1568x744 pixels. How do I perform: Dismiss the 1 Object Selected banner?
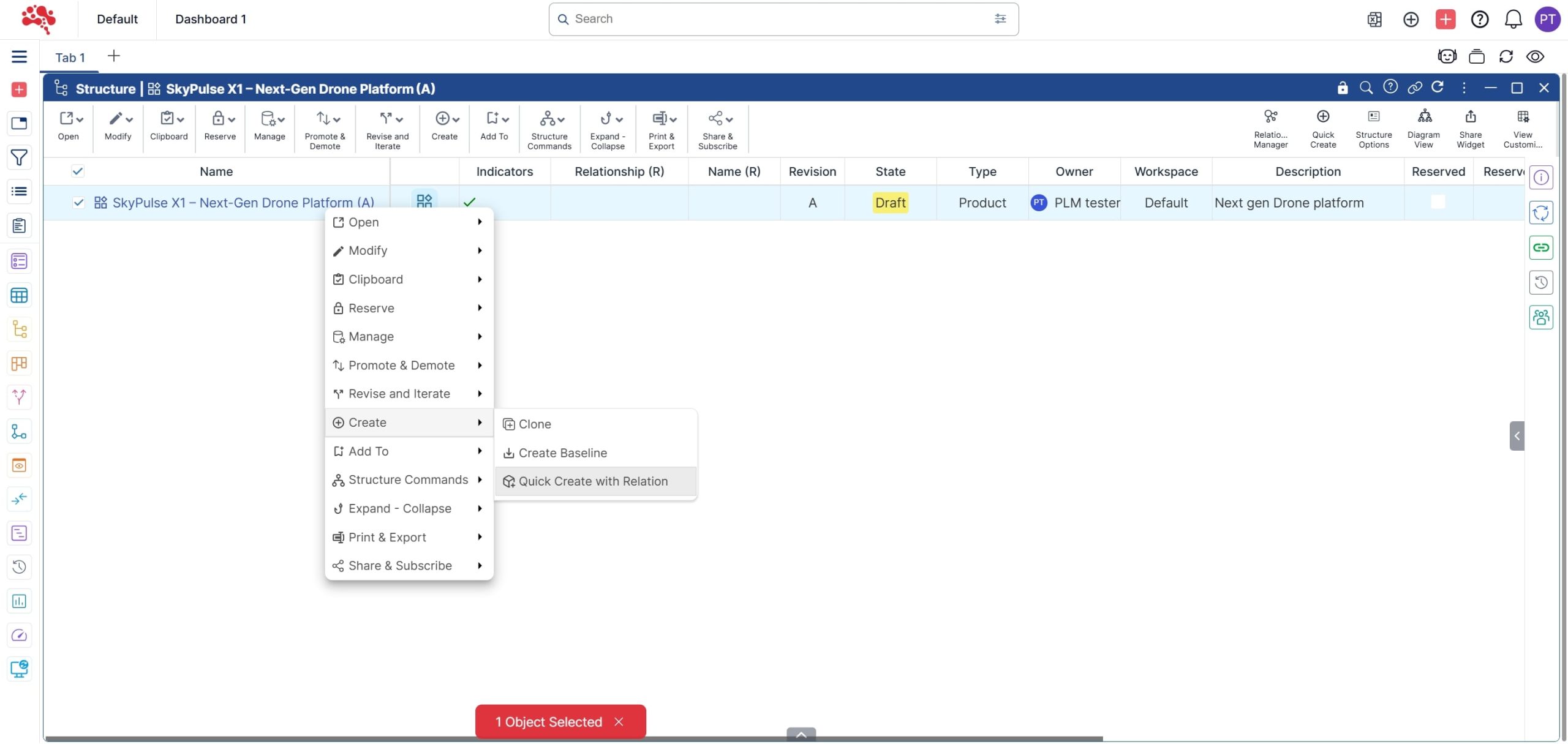pyautogui.click(x=619, y=722)
